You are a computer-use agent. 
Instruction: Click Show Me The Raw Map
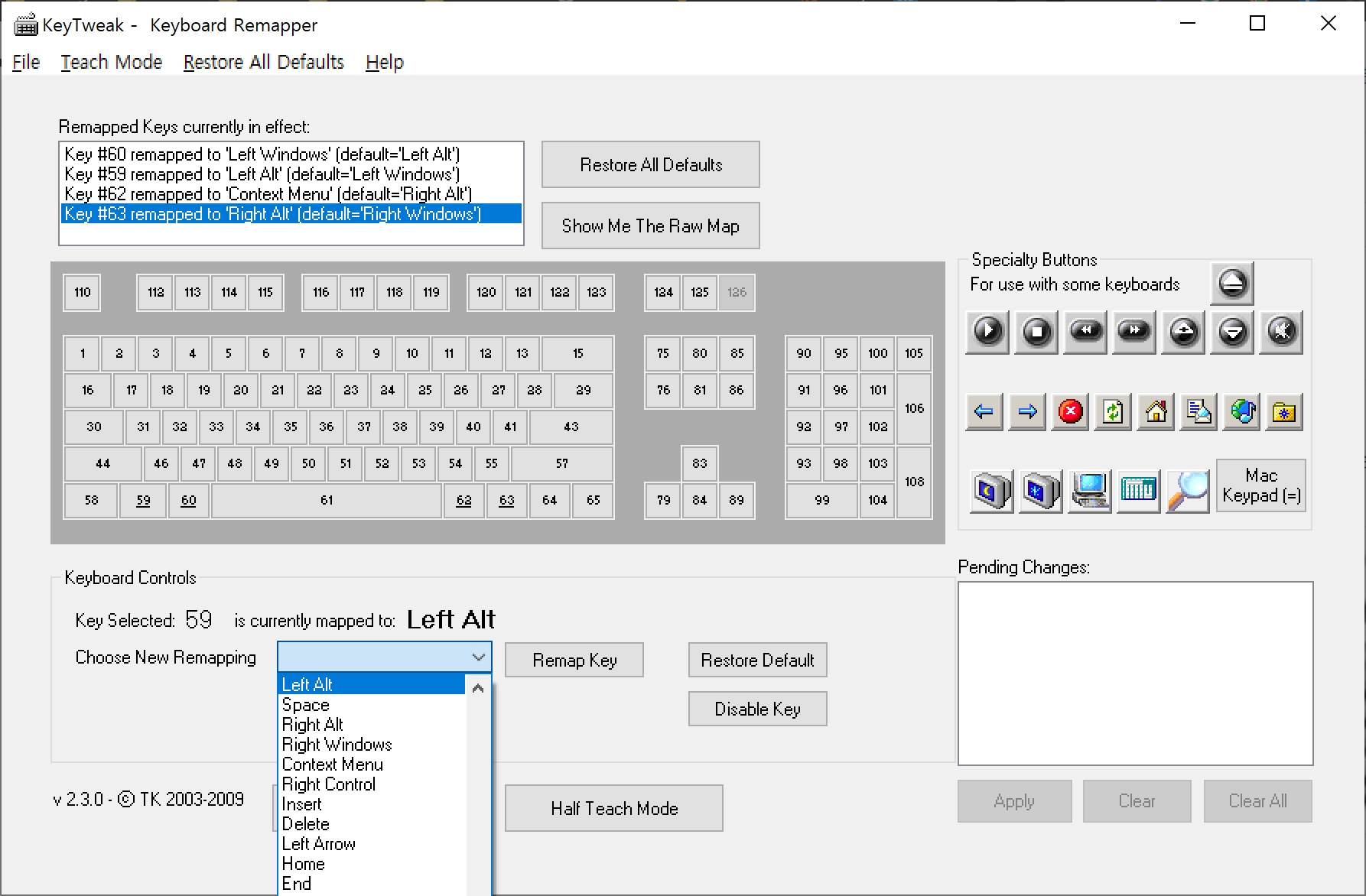coord(651,226)
